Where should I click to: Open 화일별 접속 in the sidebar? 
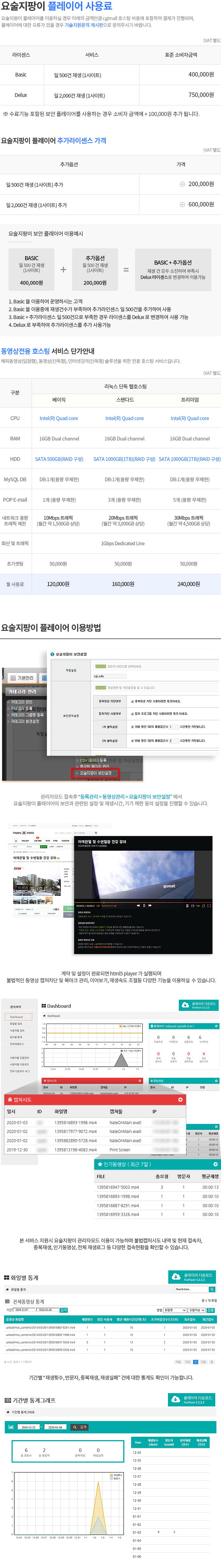coord(16,1024)
